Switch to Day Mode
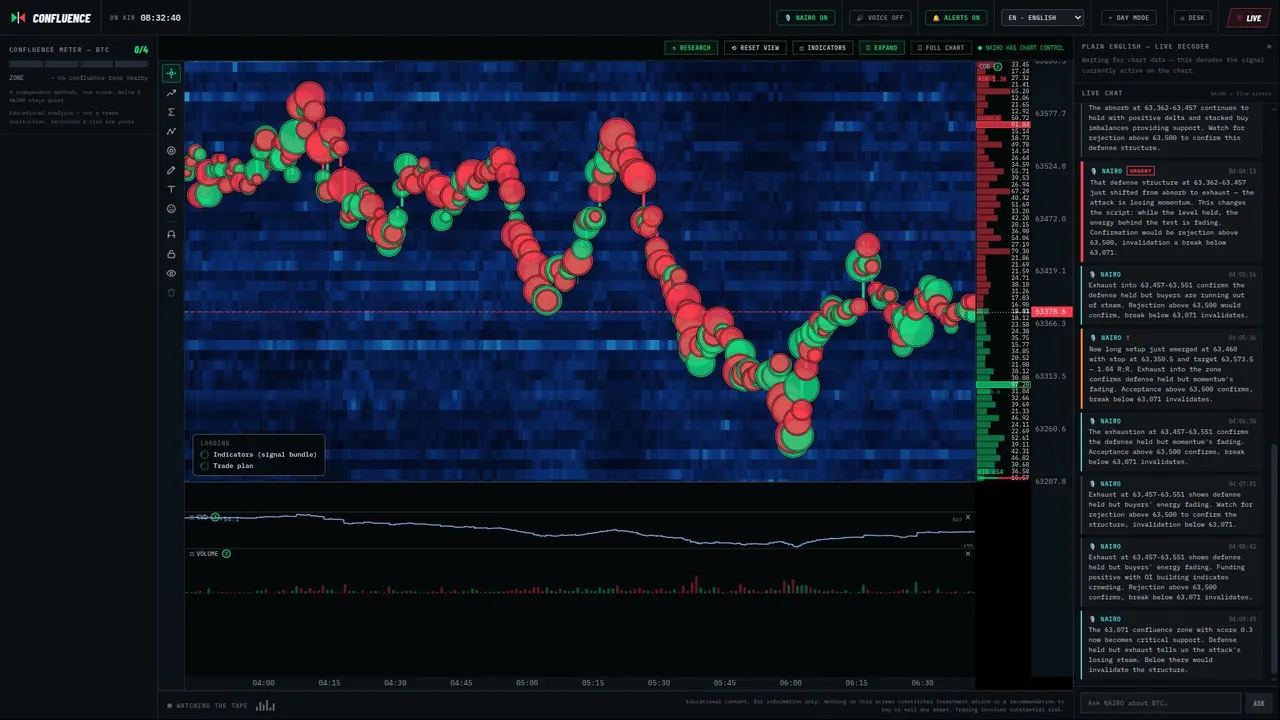This screenshot has width=1280, height=720. click(1129, 18)
